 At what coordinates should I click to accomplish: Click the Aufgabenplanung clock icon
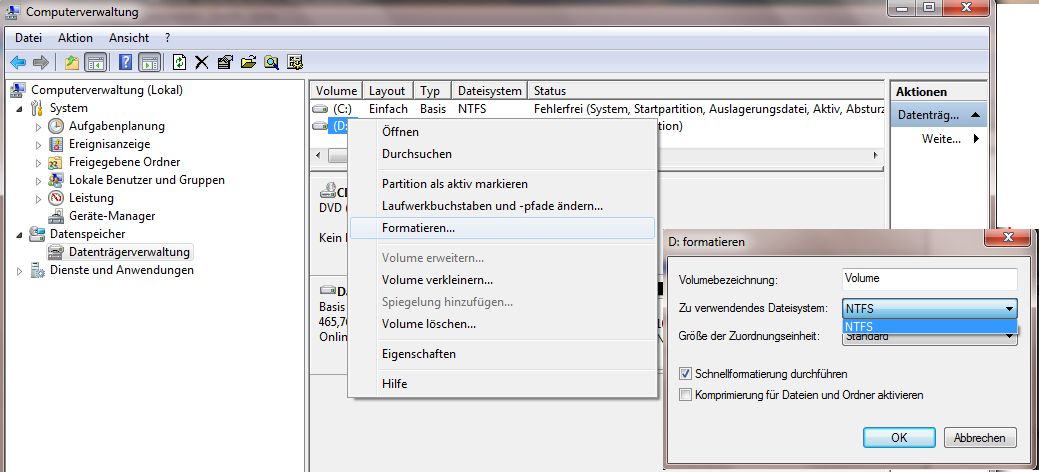(56, 126)
